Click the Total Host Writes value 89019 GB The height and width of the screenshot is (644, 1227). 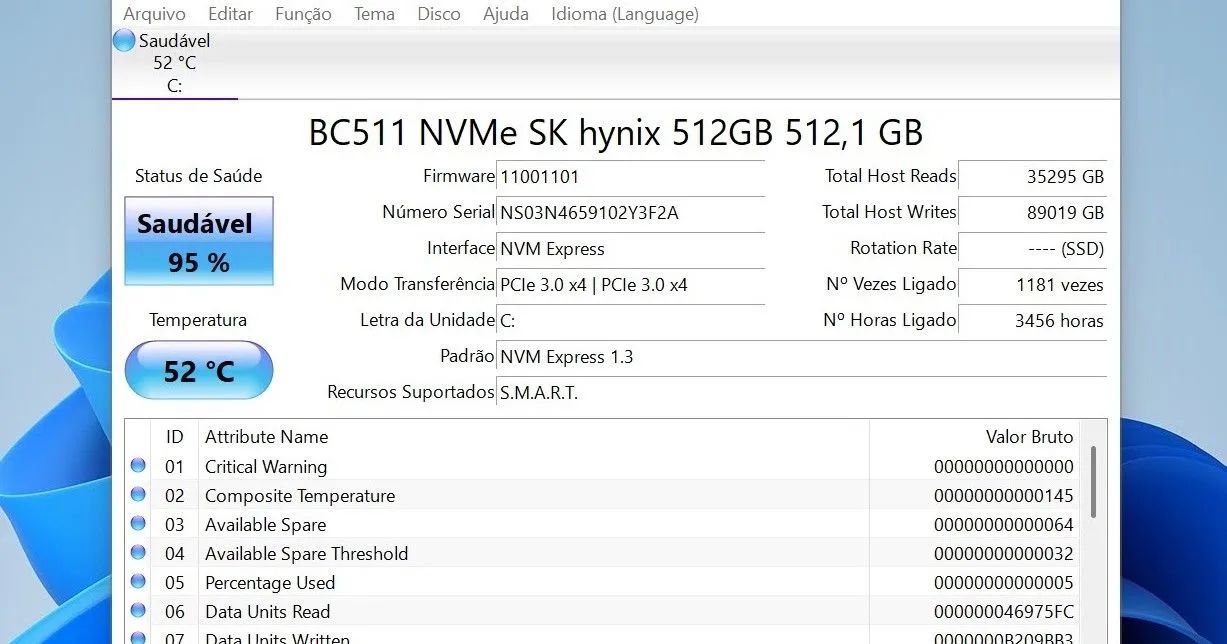point(1033,213)
